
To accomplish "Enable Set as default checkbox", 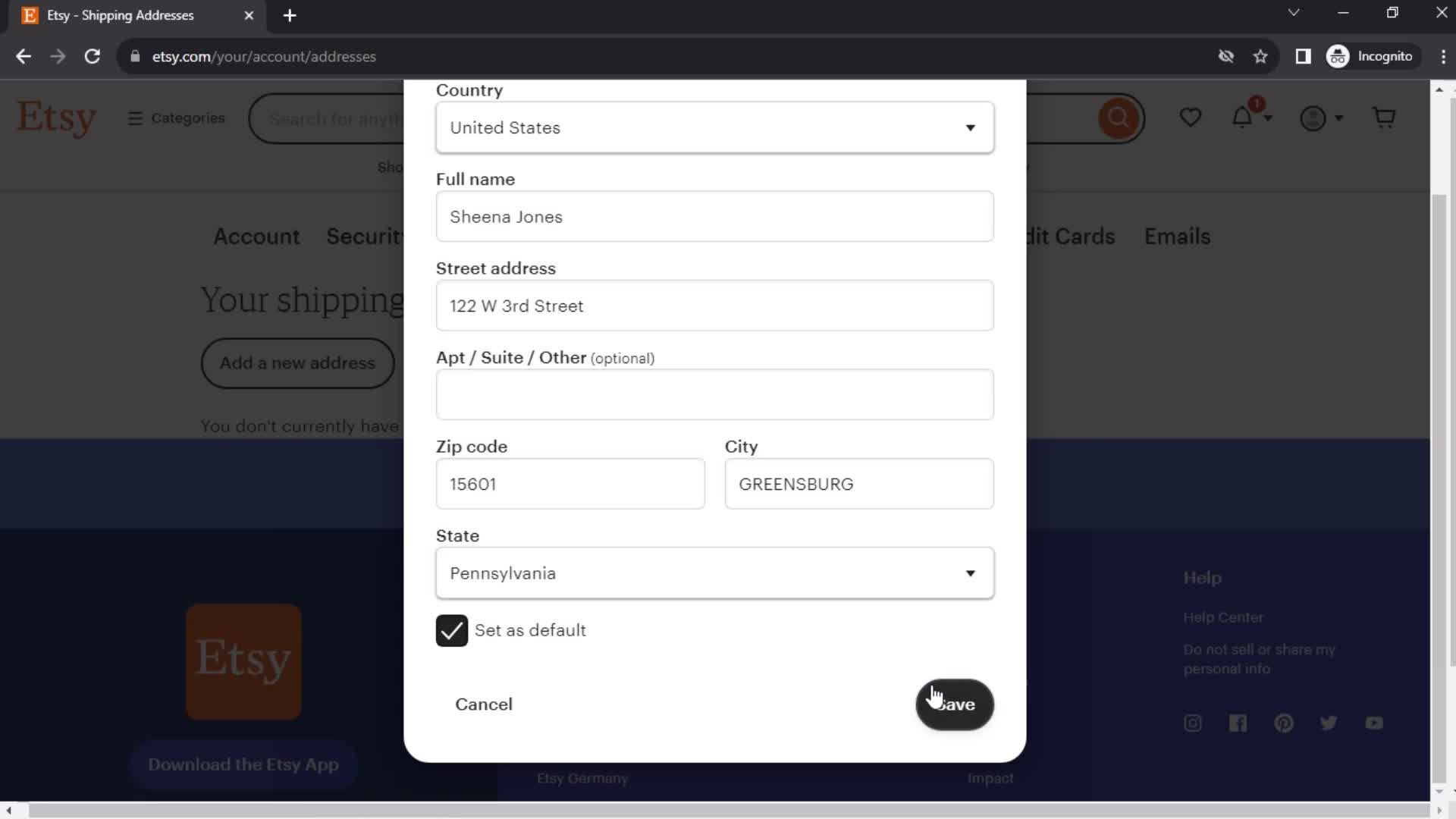I will 451,629.
